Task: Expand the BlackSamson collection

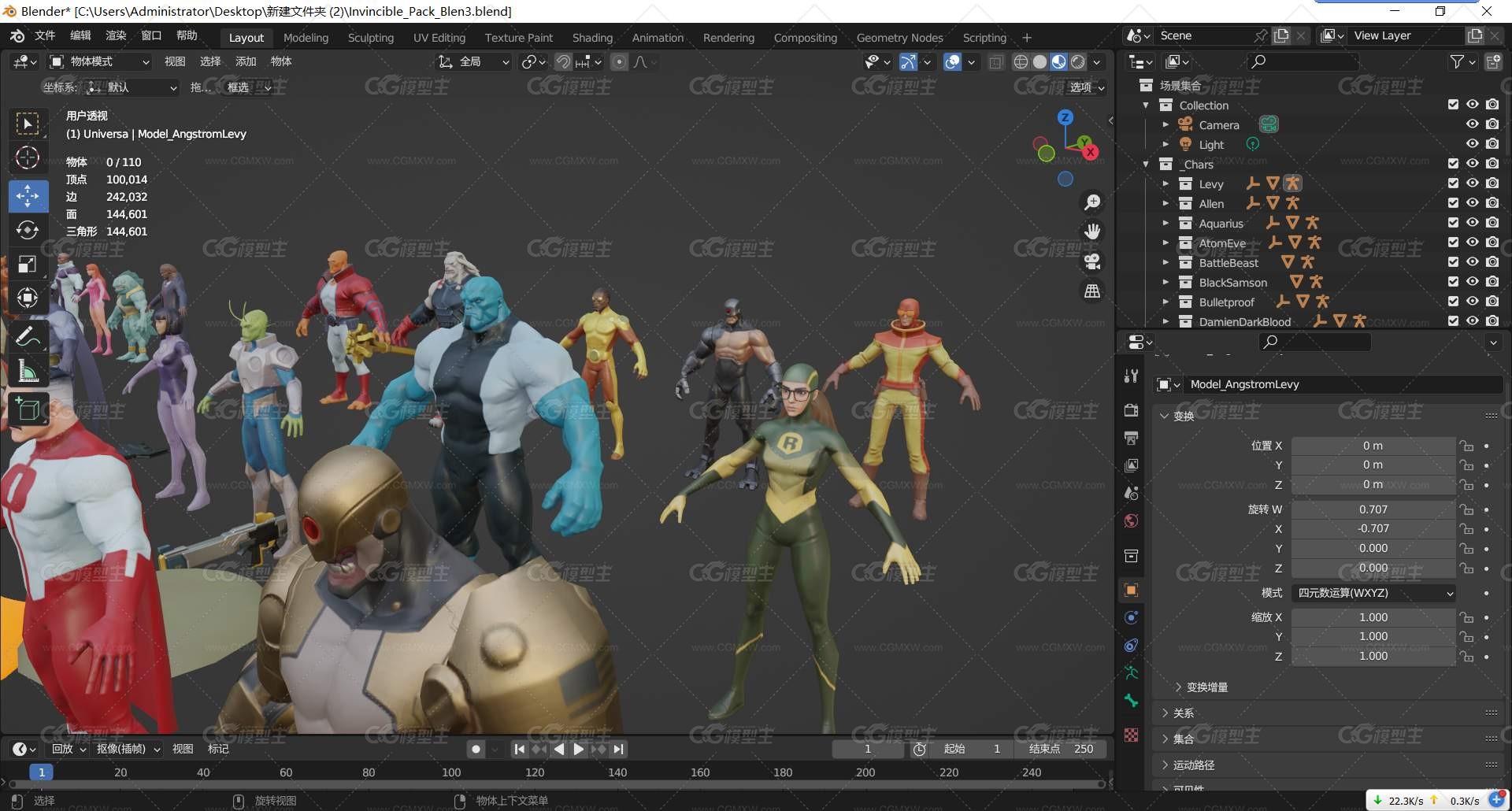Action: (1165, 282)
